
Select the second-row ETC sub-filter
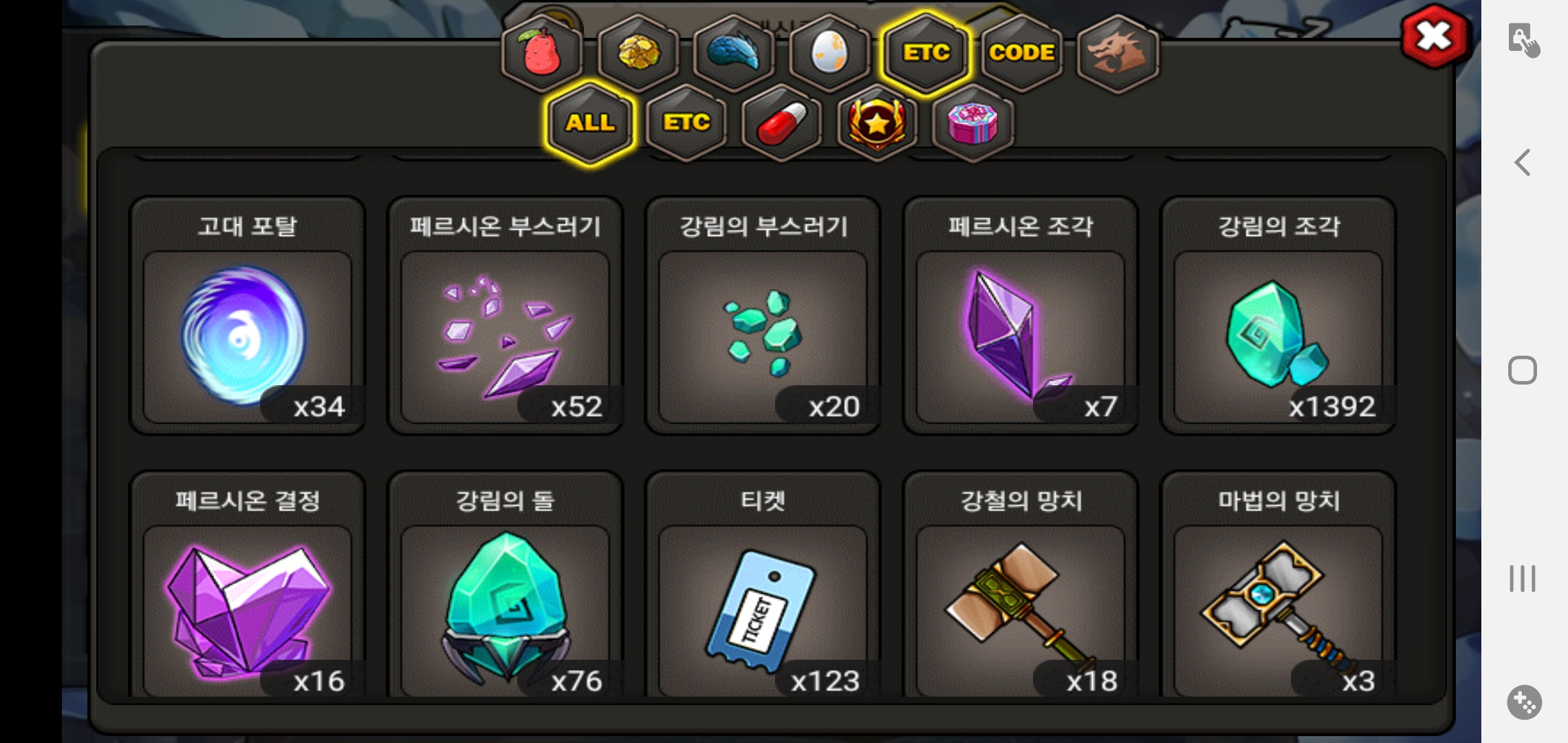pos(686,123)
